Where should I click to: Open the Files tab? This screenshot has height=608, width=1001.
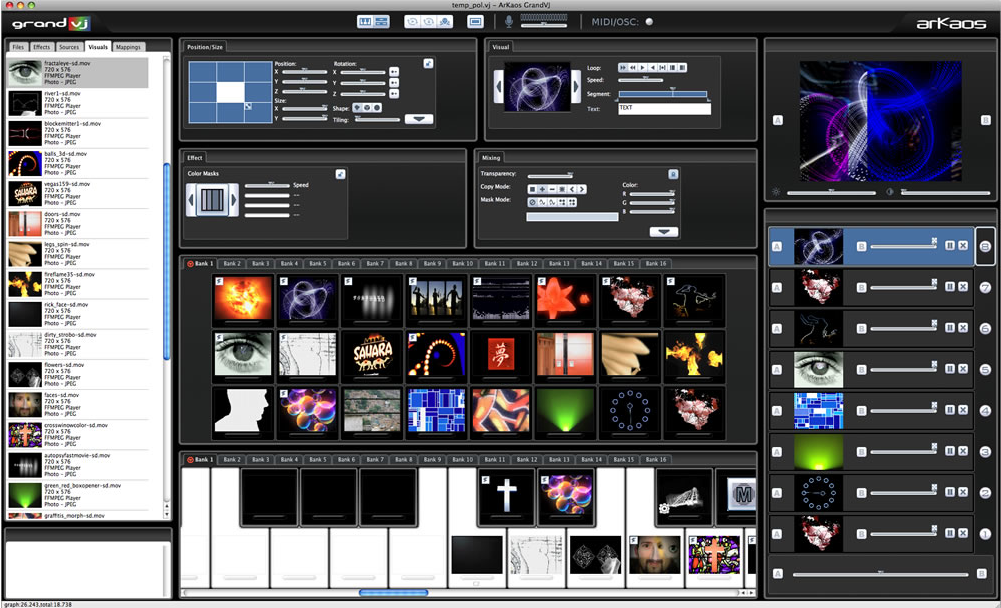(18, 47)
